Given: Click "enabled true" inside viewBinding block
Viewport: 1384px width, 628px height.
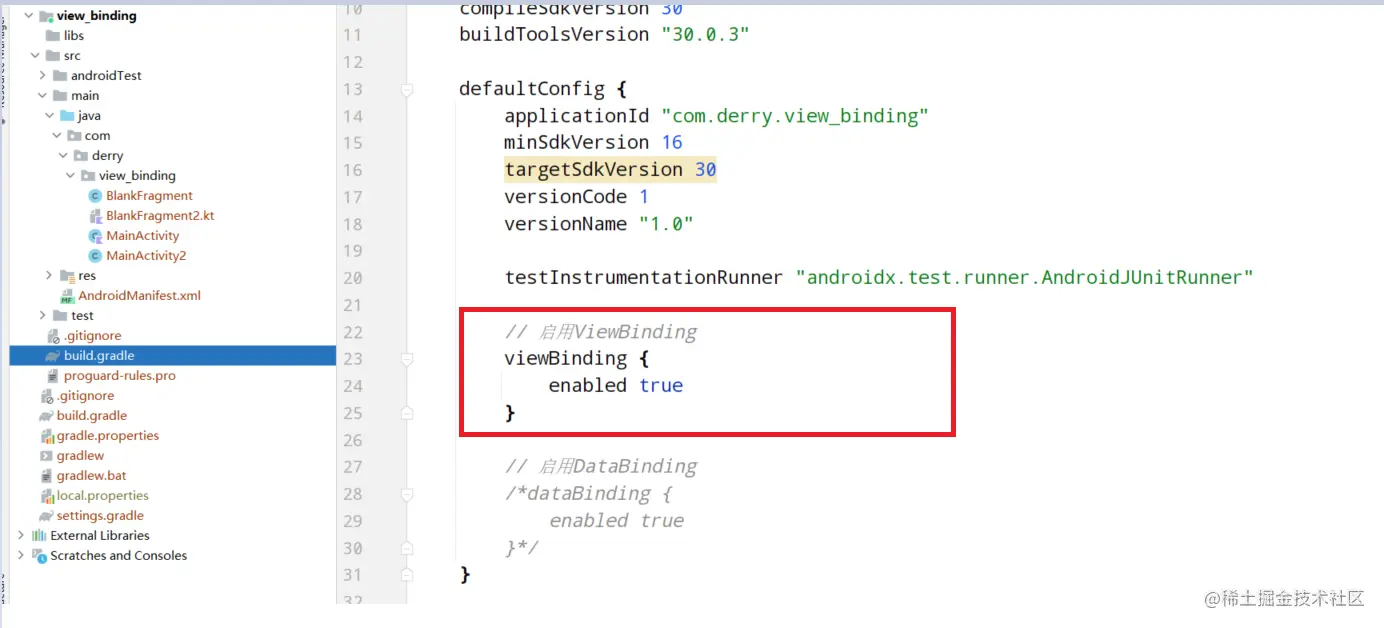Looking at the screenshot, I should pos(616,385).
